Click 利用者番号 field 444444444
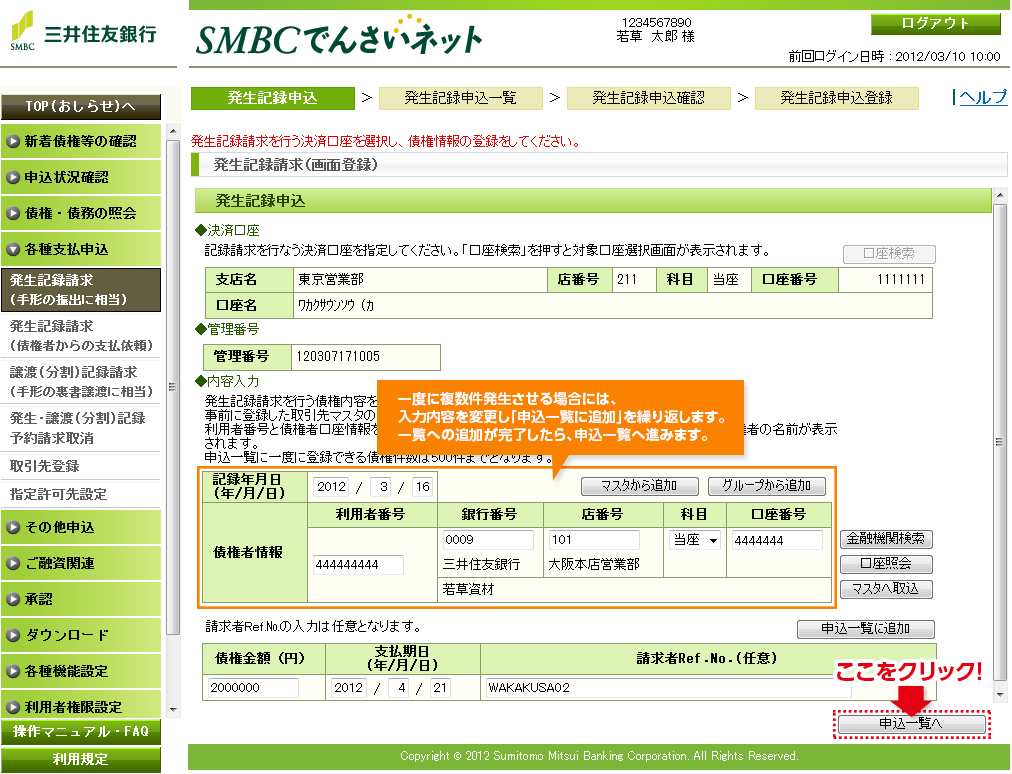 click(x=358, y=565)
